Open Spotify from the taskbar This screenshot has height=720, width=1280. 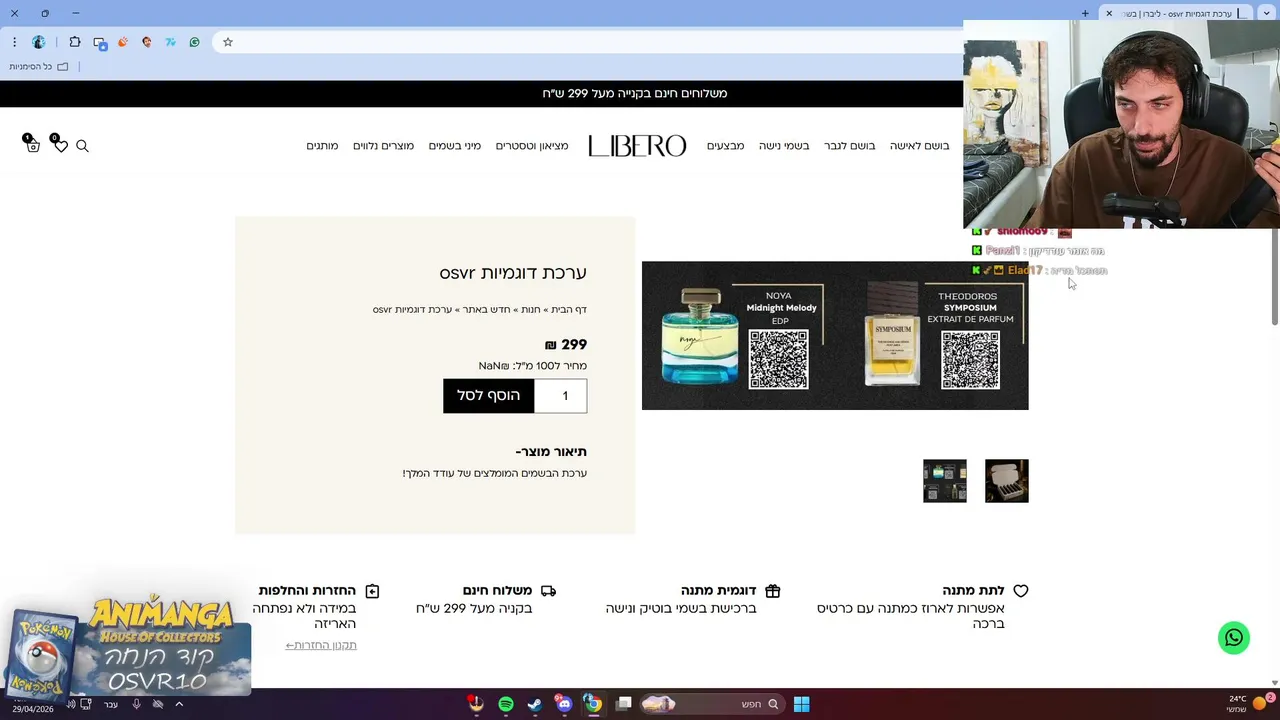(x=506, y=704)
